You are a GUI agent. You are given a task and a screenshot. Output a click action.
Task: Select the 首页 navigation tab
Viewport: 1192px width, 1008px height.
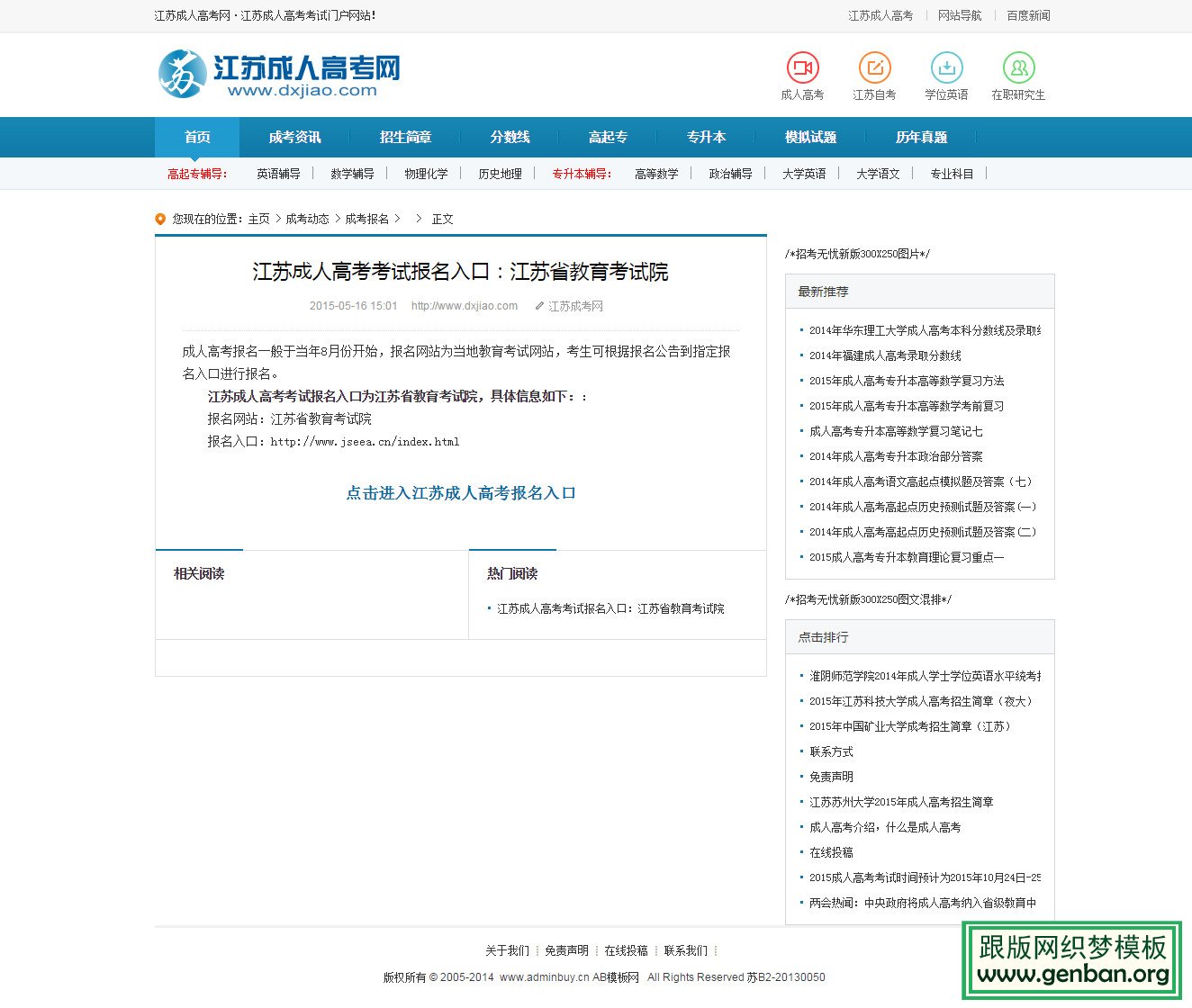(x=197, y=137)
